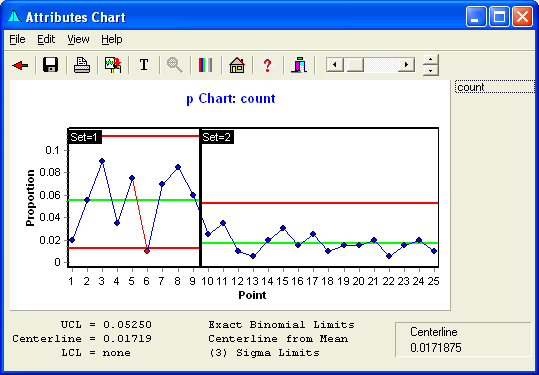Click 'Exact Binomial Limits' text

(281, 325)
